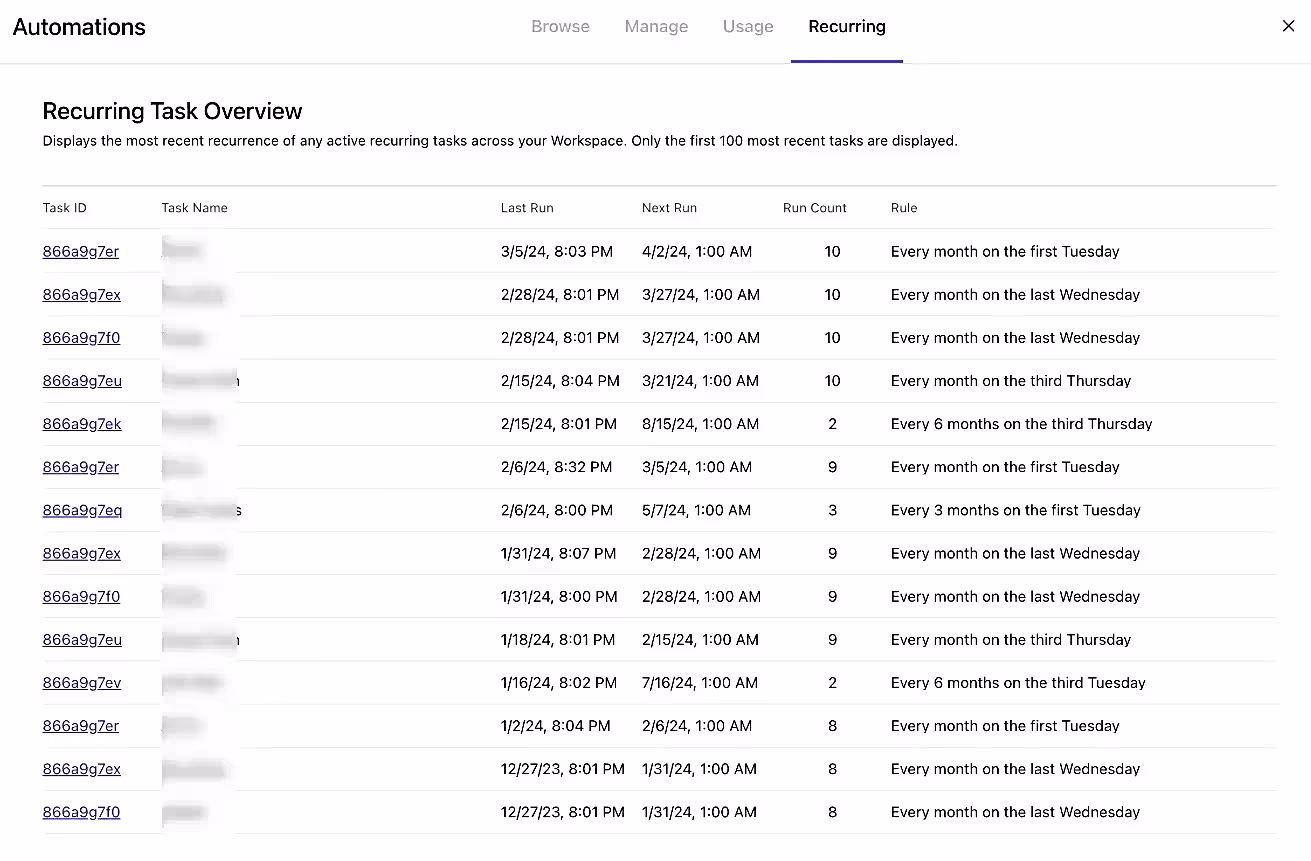Open task 866a9g7ex last run 1/31/24

point(82,553)
